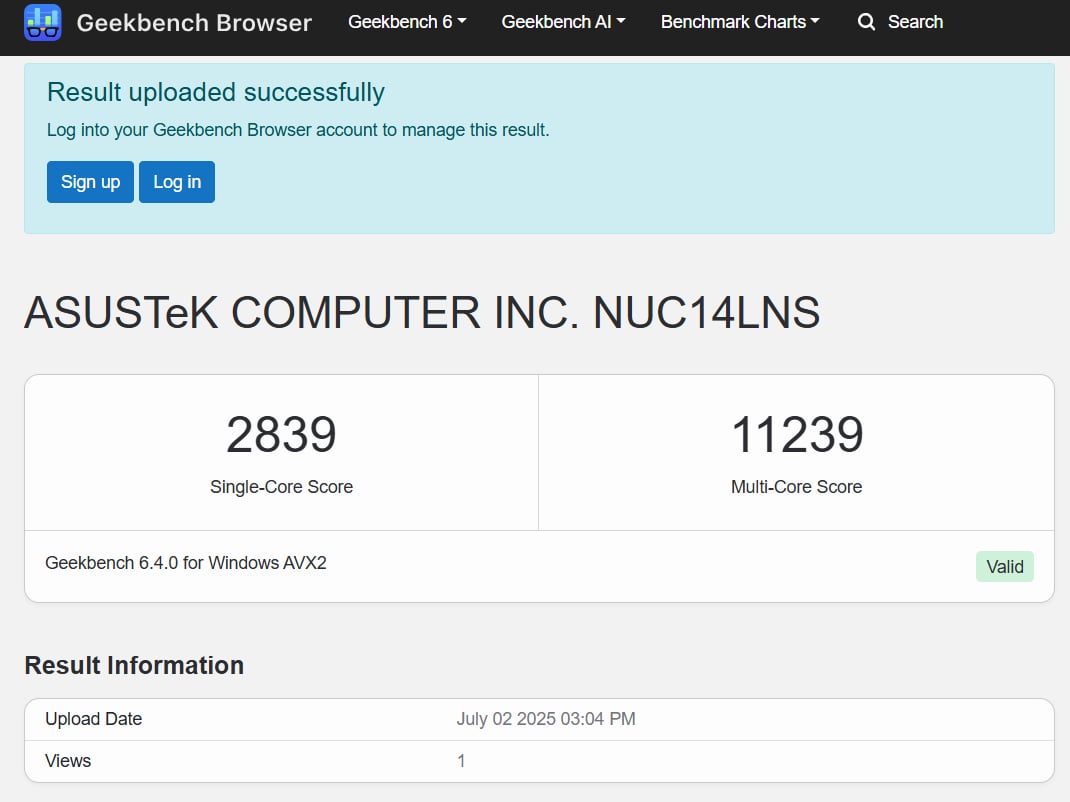The image size is (1070, 802).
Task: Select the 11239 multi-core score value
Action: 797,435
